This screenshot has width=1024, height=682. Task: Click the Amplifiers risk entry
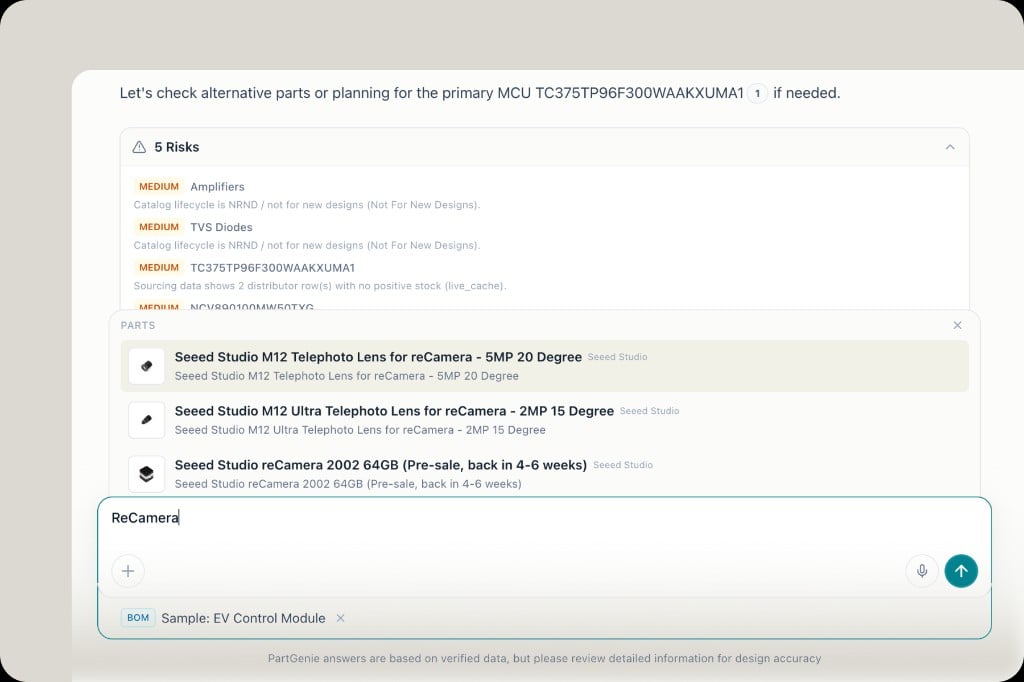(x=217, y=187)
